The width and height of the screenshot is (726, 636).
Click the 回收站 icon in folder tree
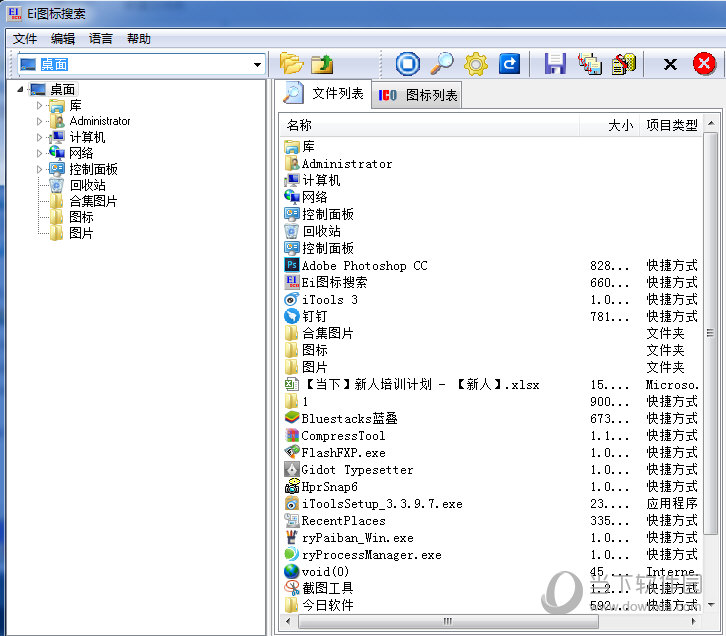click(x=56, y=185)
